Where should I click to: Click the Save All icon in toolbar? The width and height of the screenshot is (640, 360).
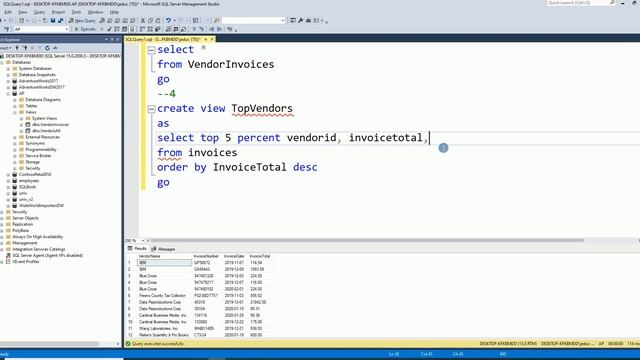(60, 20)
